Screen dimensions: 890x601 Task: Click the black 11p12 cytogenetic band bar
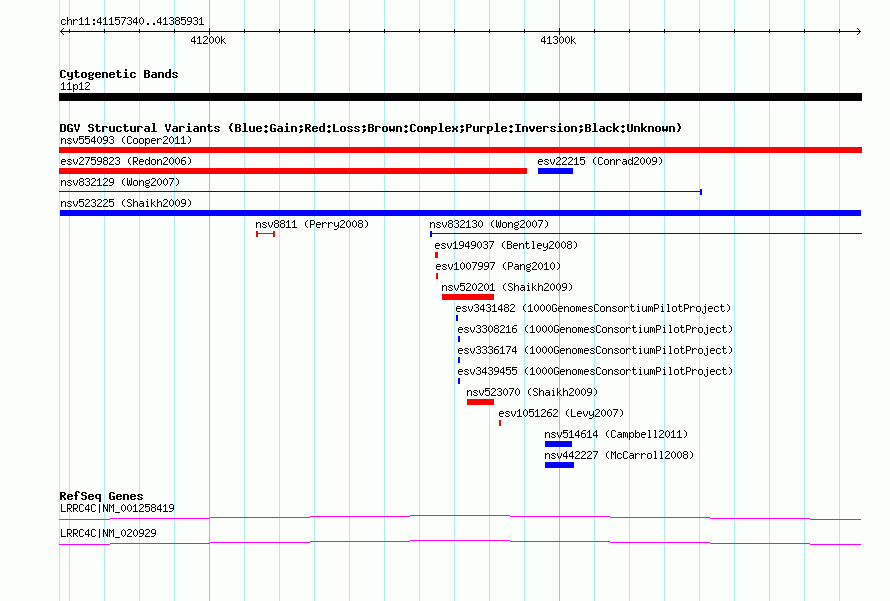[460, 97]
